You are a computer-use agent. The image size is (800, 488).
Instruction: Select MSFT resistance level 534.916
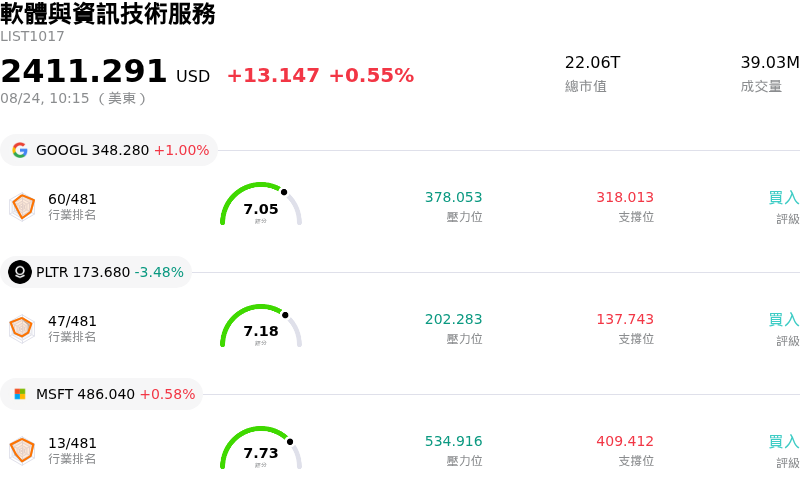pyautogui.click(x=454, y=441)
